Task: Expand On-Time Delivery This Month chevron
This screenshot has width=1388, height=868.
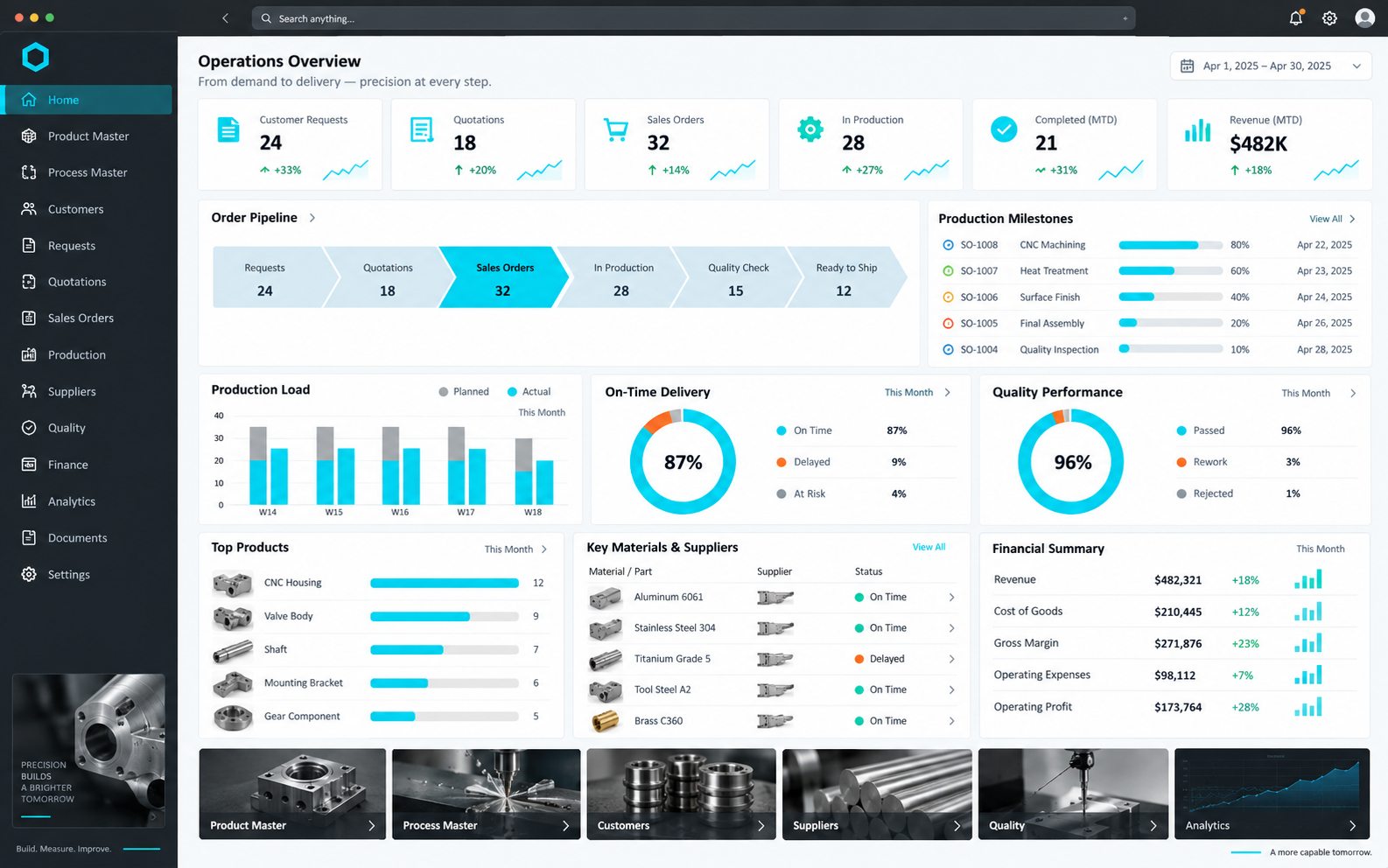Action: point(948,393)
